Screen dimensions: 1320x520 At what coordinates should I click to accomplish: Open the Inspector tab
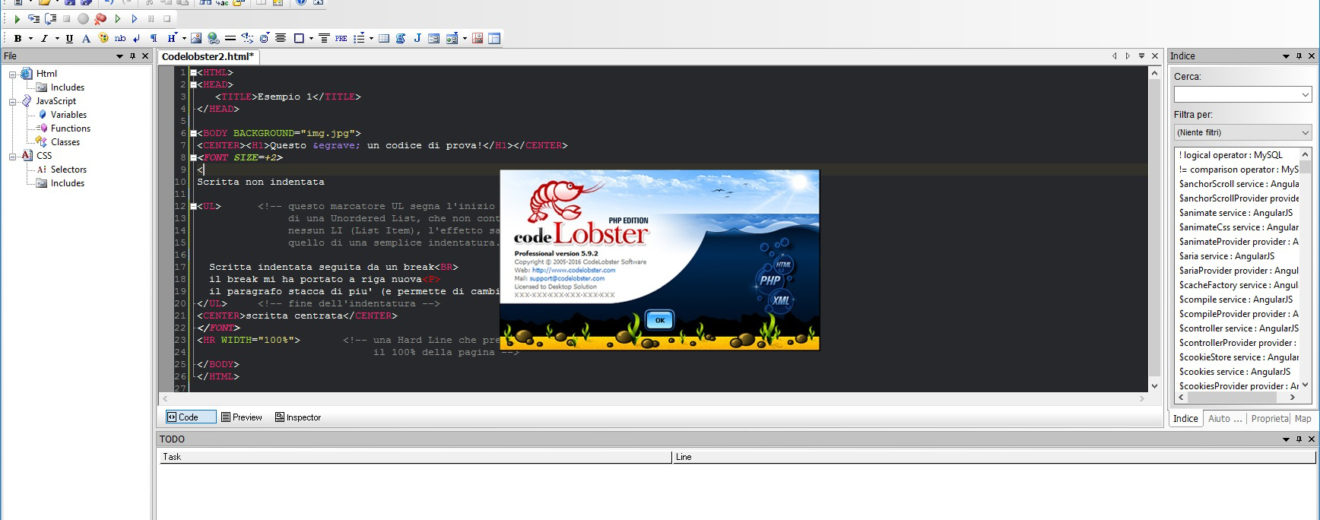pyautogui.click(x=298, y=417)
